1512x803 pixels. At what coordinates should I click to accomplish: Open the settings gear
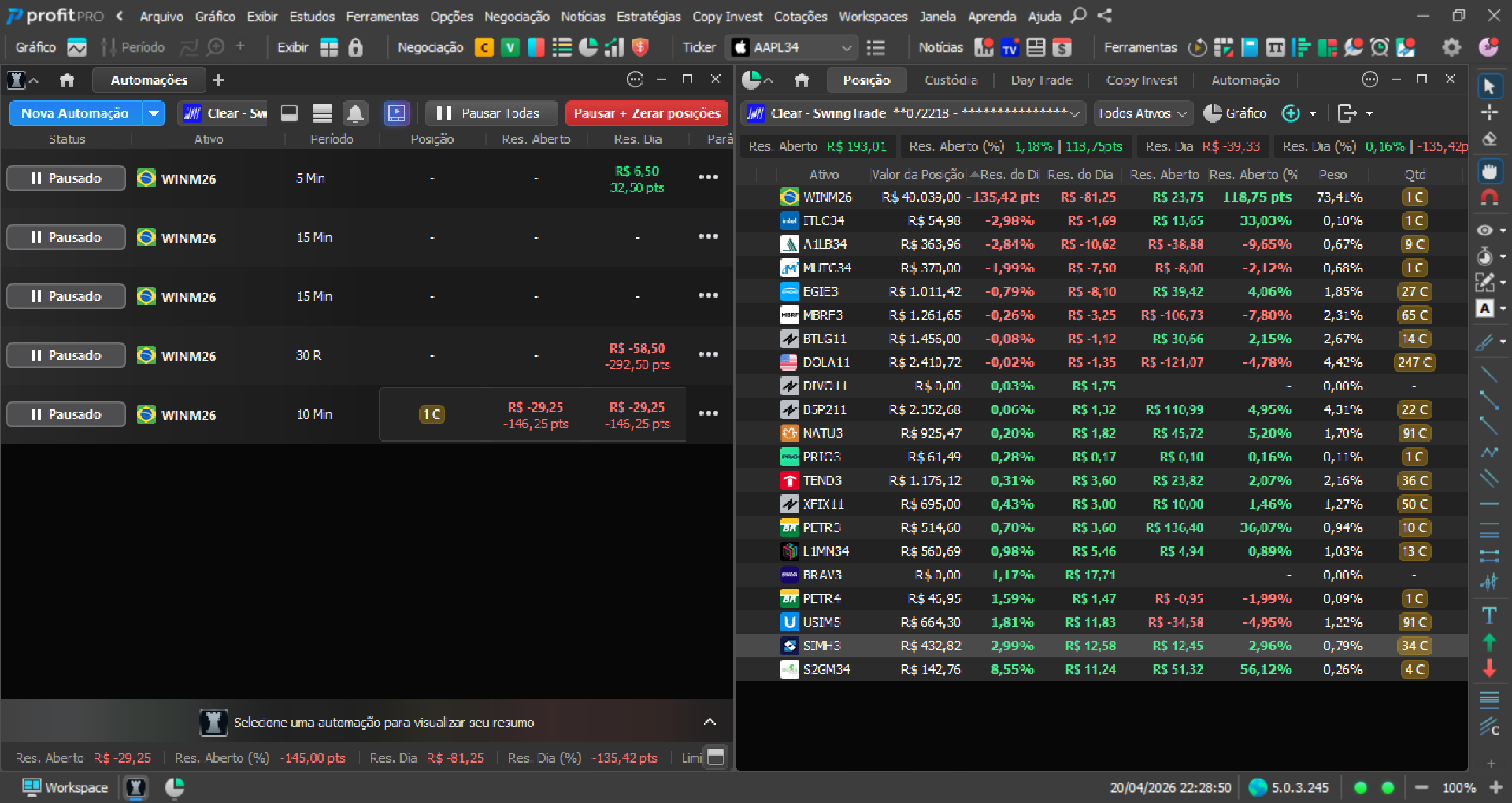tap(1451, 47)
